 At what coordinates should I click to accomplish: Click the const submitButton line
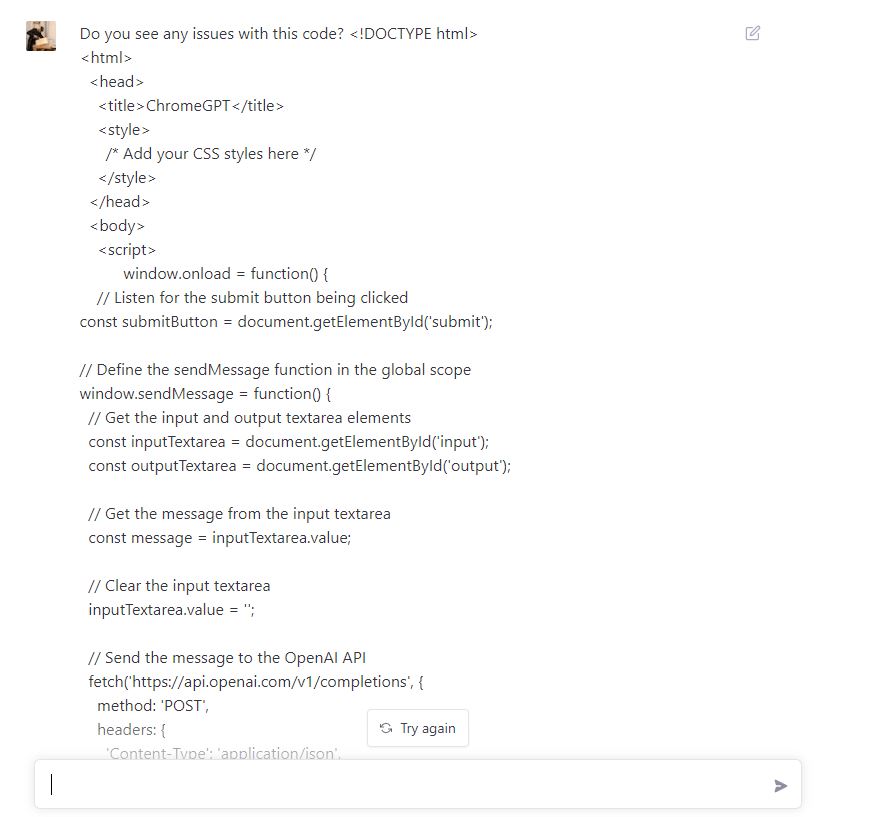point(286,322)
